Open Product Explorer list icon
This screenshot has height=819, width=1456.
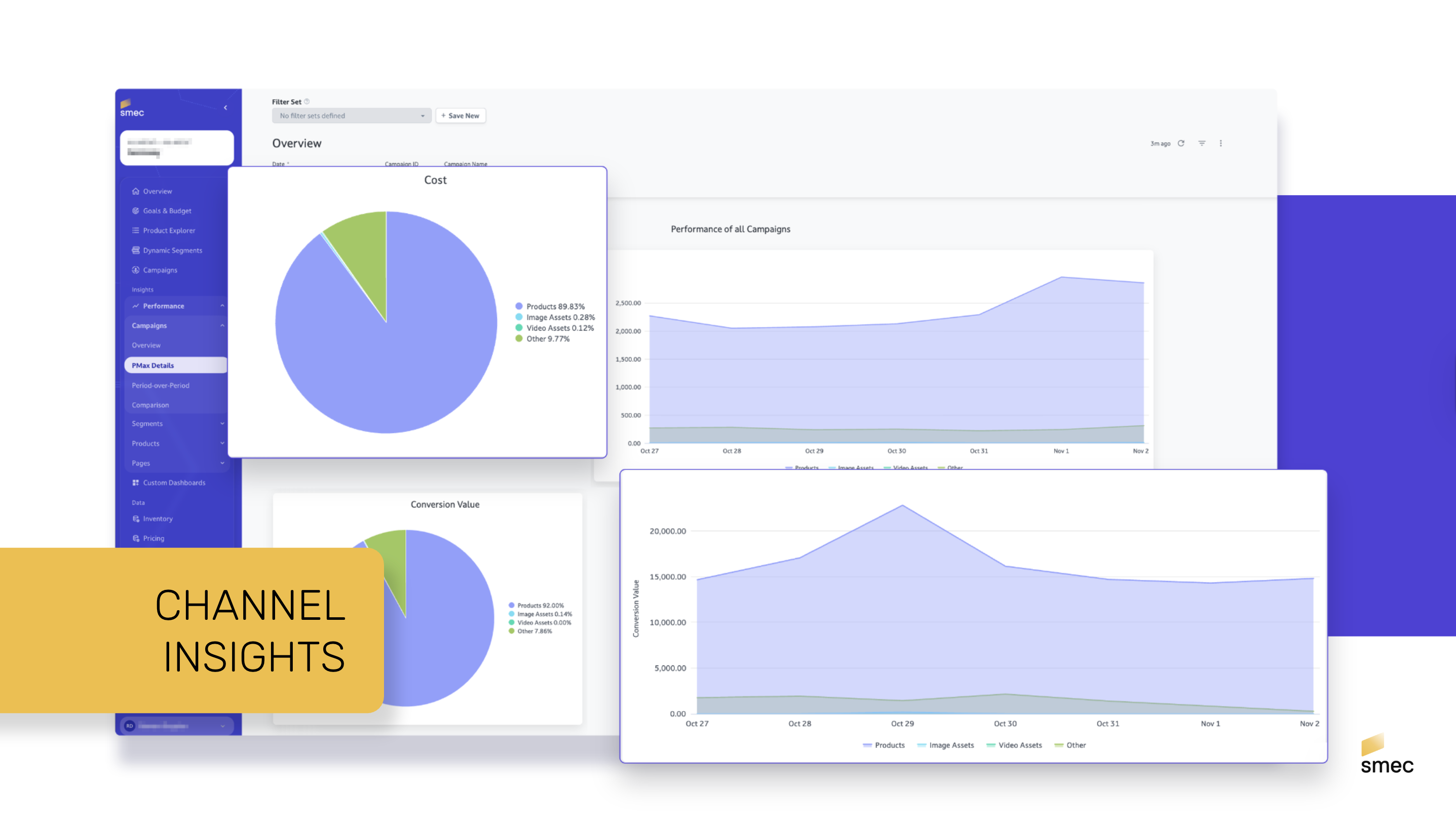[136, 230]
